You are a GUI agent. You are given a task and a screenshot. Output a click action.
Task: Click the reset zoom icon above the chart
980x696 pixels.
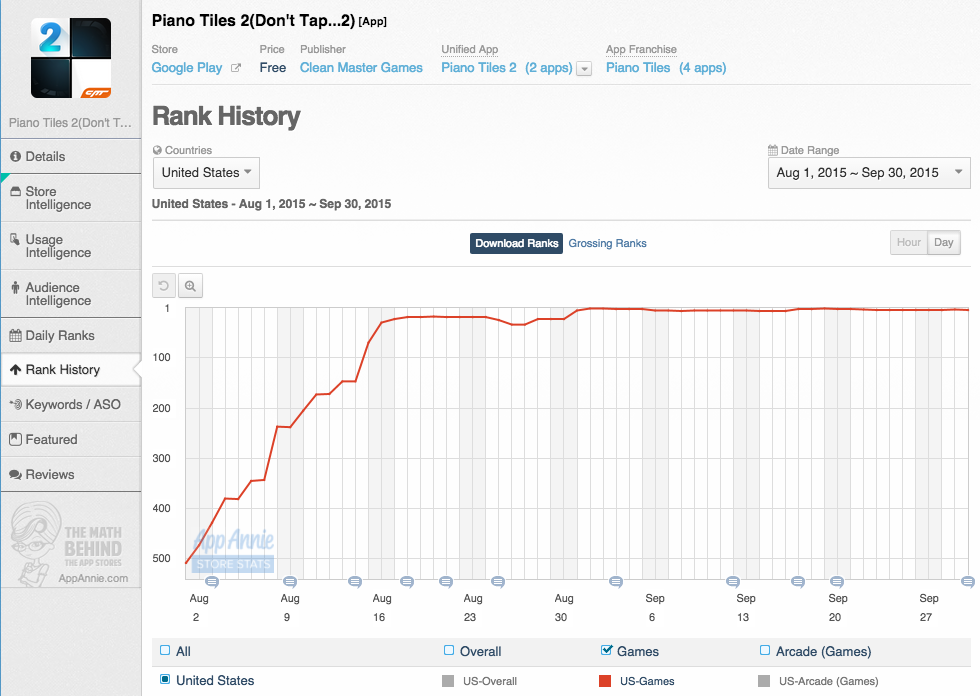click(164, 286)
